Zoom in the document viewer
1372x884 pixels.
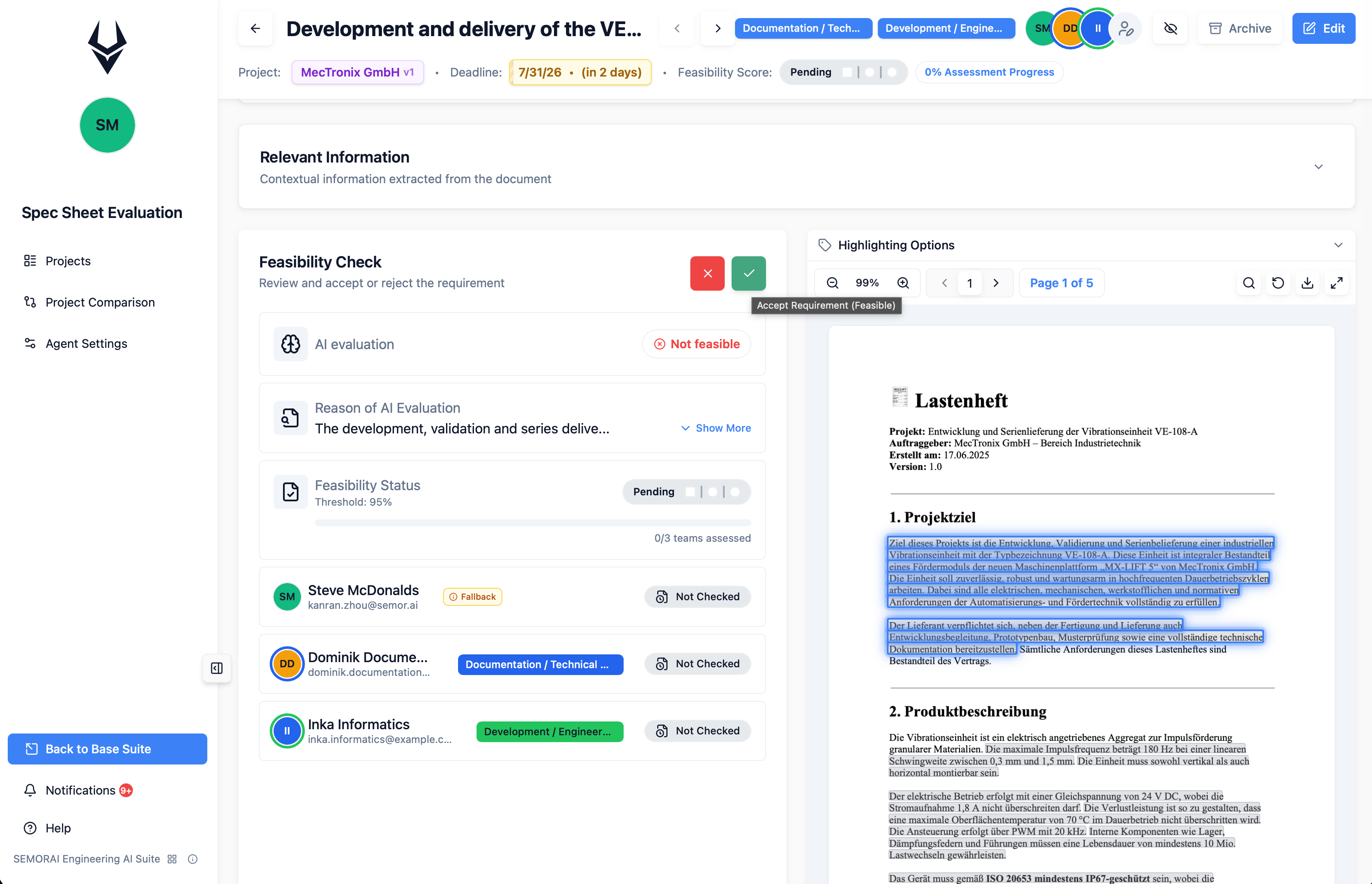[x=903, y=283]
